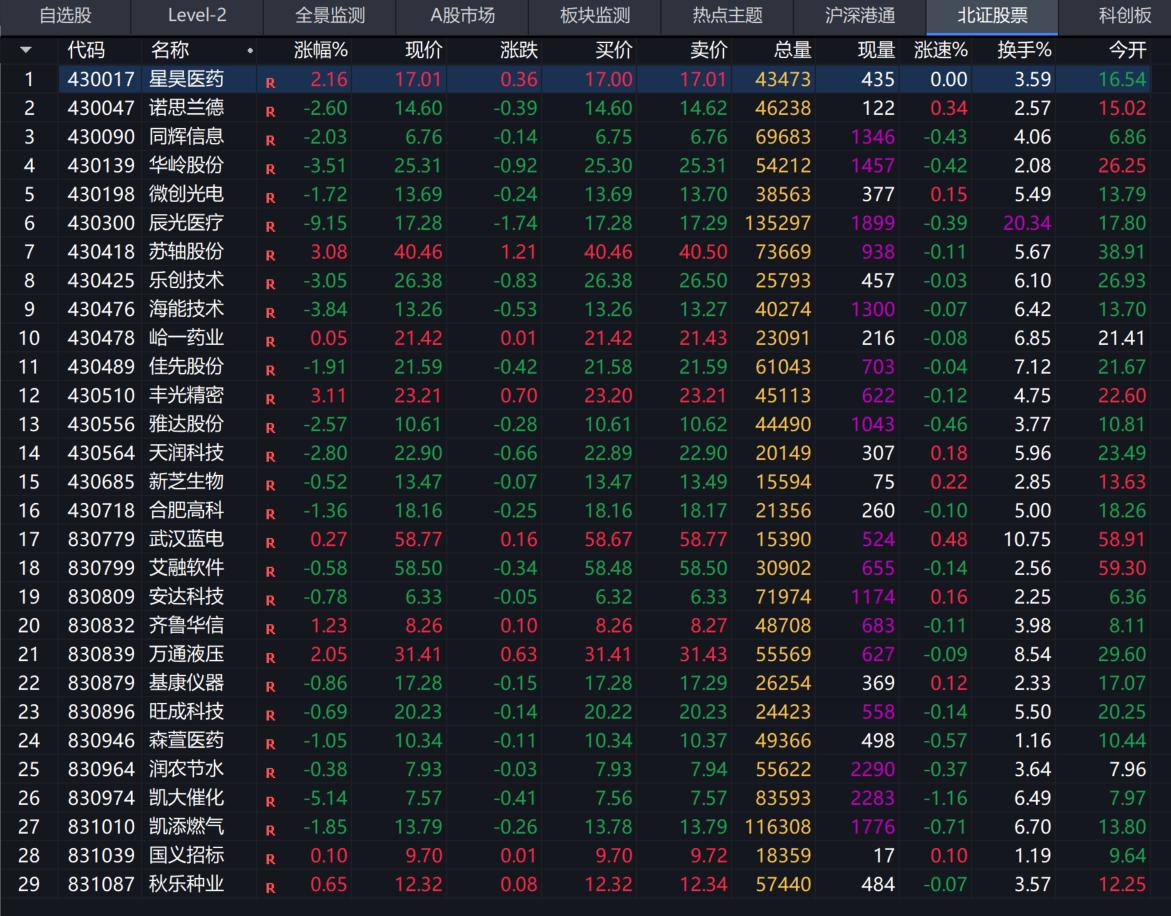1171x916 pixels.
Task: Select stock name 森萱医药
Action: point(187,740)
